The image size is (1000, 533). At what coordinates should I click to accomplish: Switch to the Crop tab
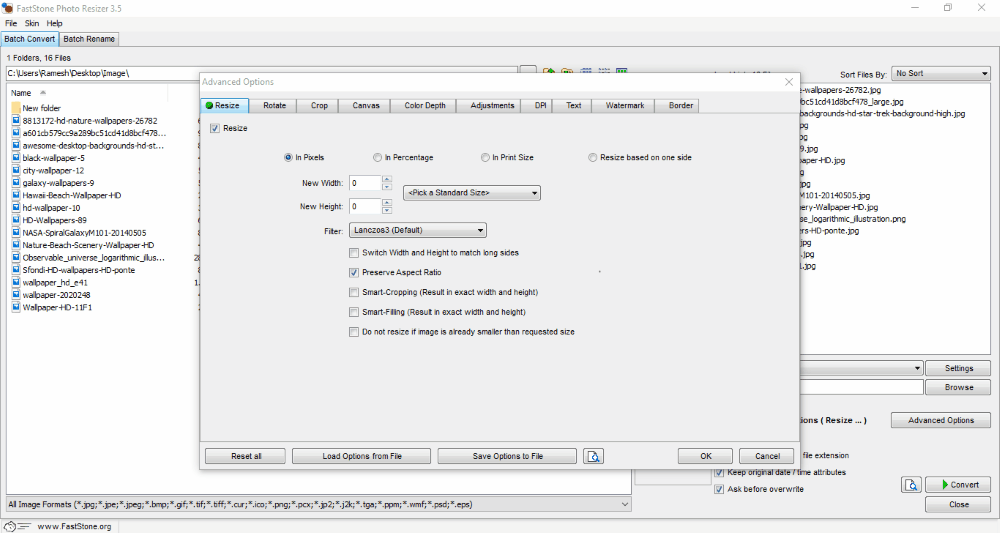[x=319, y=105]
